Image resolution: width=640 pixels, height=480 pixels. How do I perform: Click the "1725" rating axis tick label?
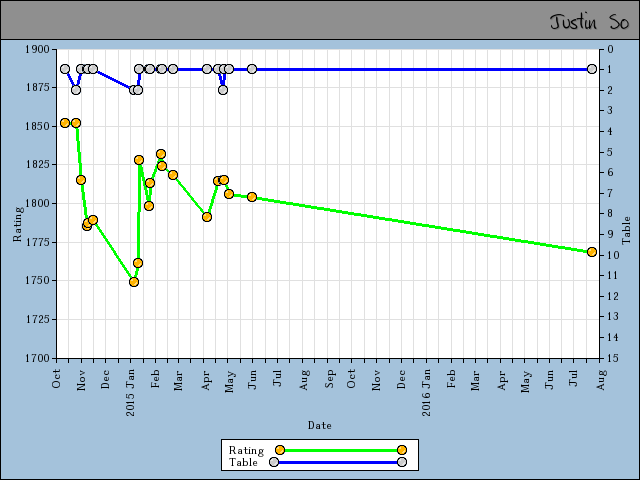[x=37, y=319]
